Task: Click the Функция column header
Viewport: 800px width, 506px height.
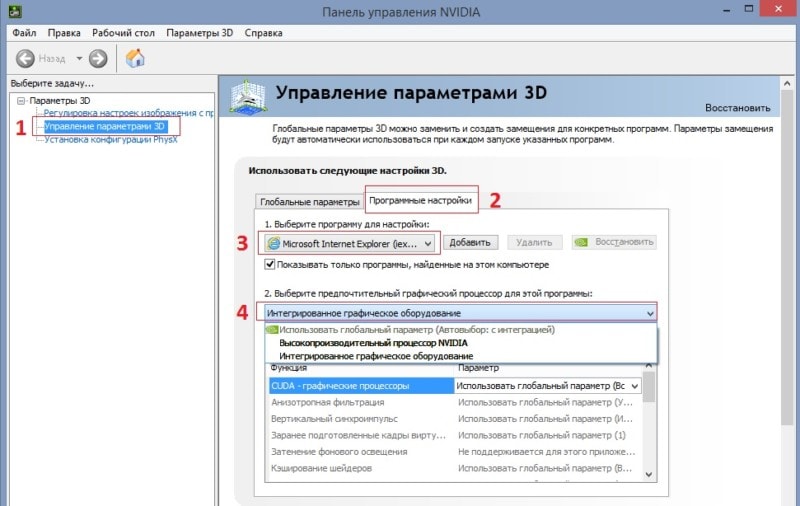Action: click(x=289, y=368)
